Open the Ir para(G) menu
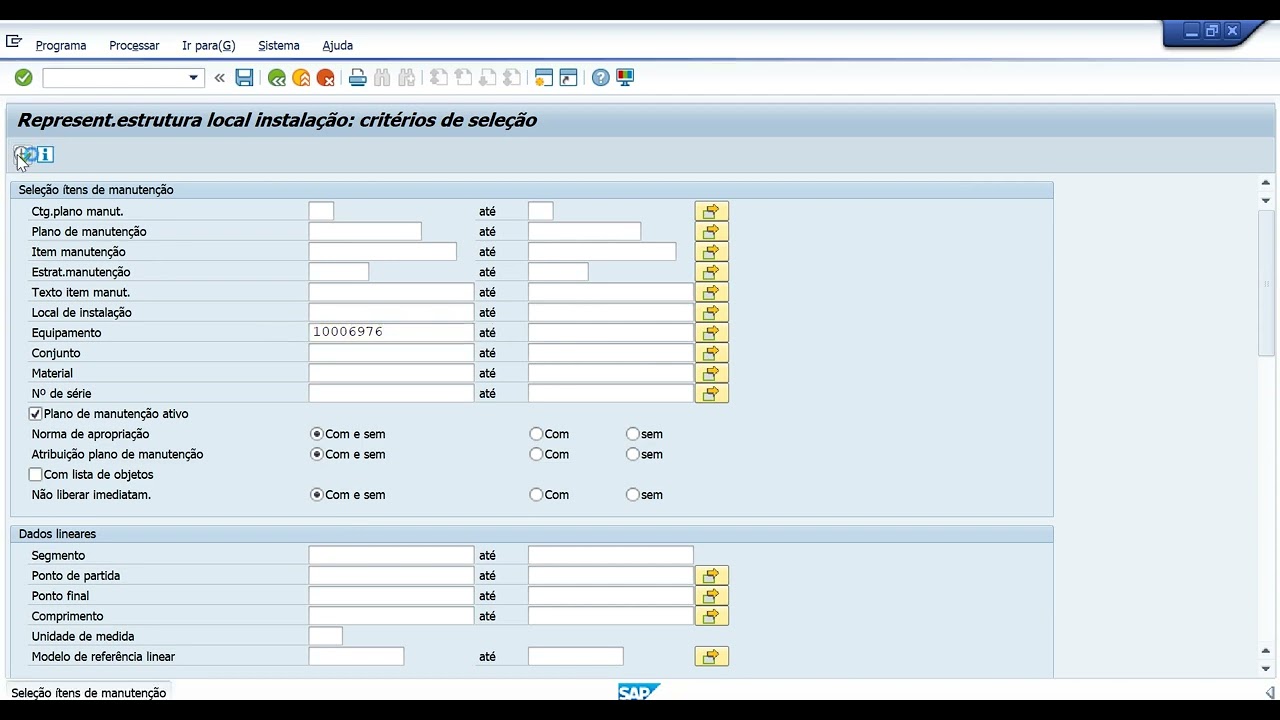 (x=209, y=45)
